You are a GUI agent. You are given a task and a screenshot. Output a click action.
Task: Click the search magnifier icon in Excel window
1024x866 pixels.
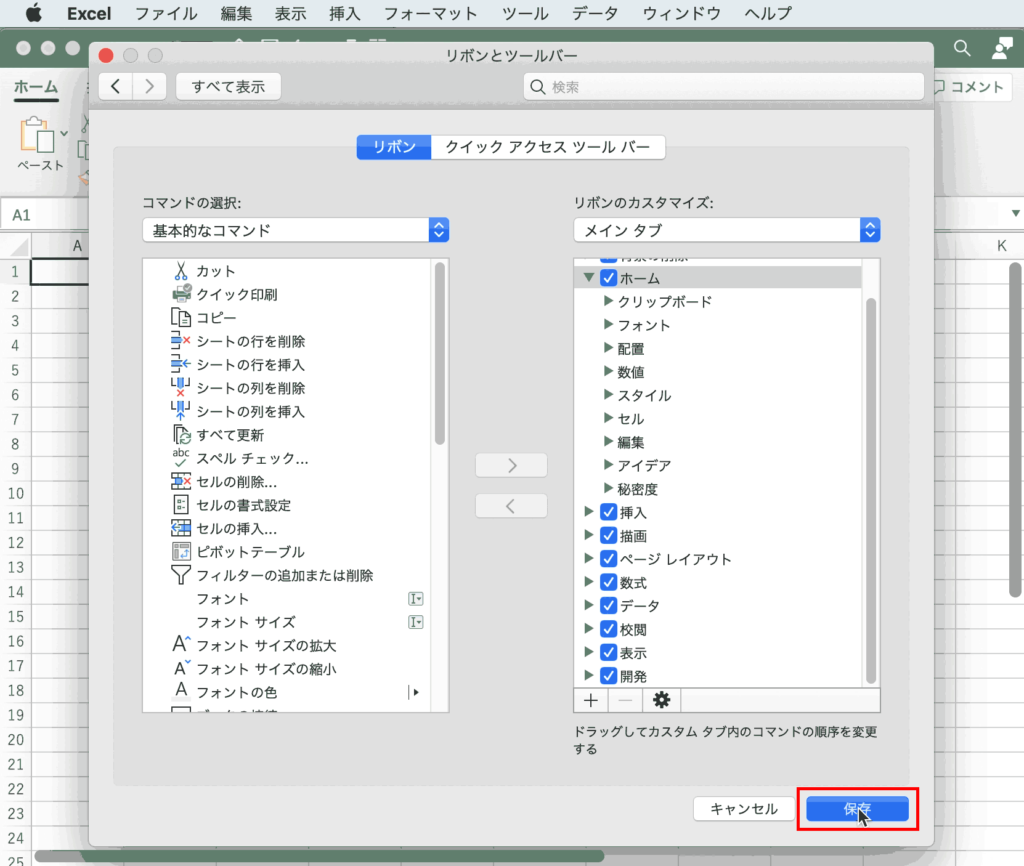click(962, 48)
